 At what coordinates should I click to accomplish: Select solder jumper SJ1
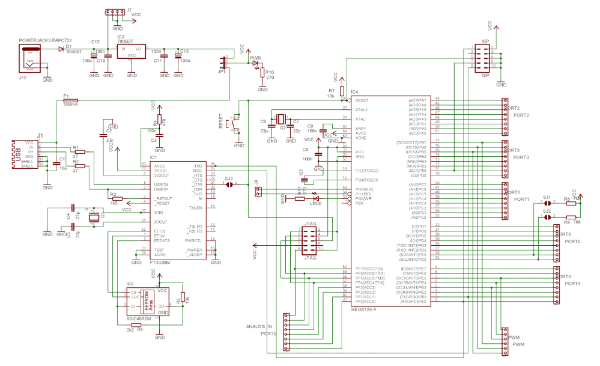[x=547, y=203]
